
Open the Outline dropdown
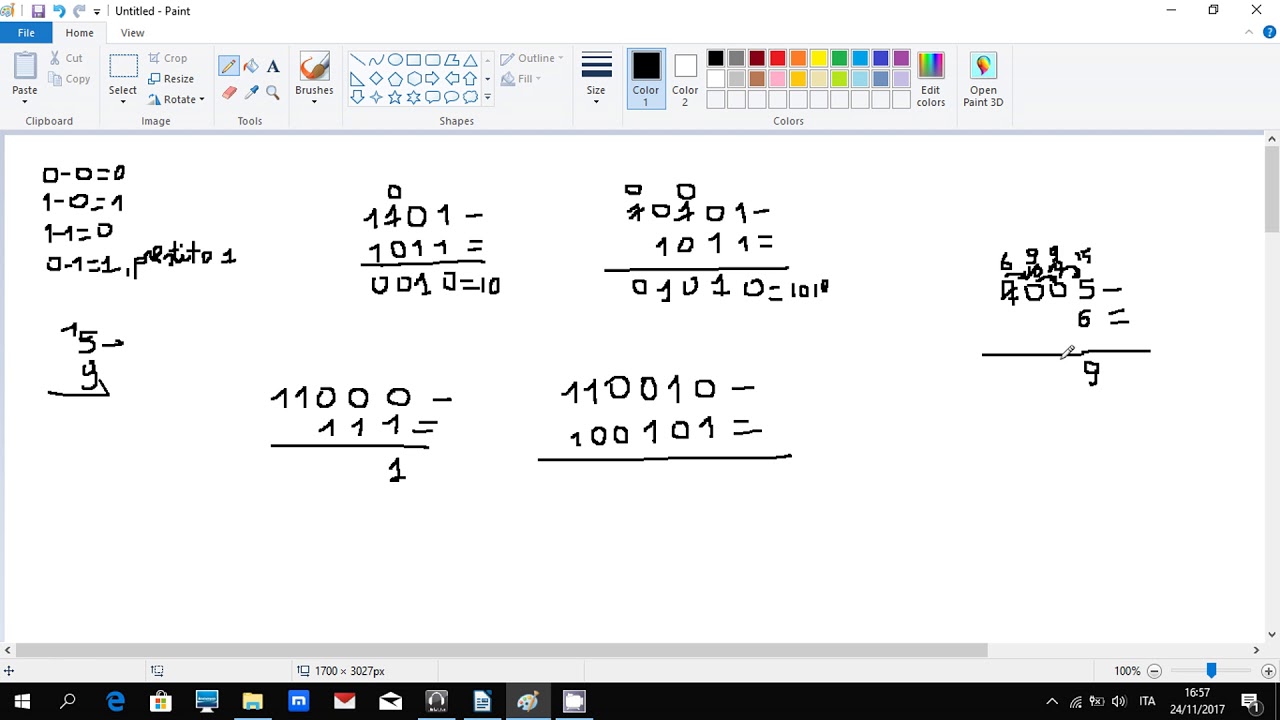click(x=531, y=58)
